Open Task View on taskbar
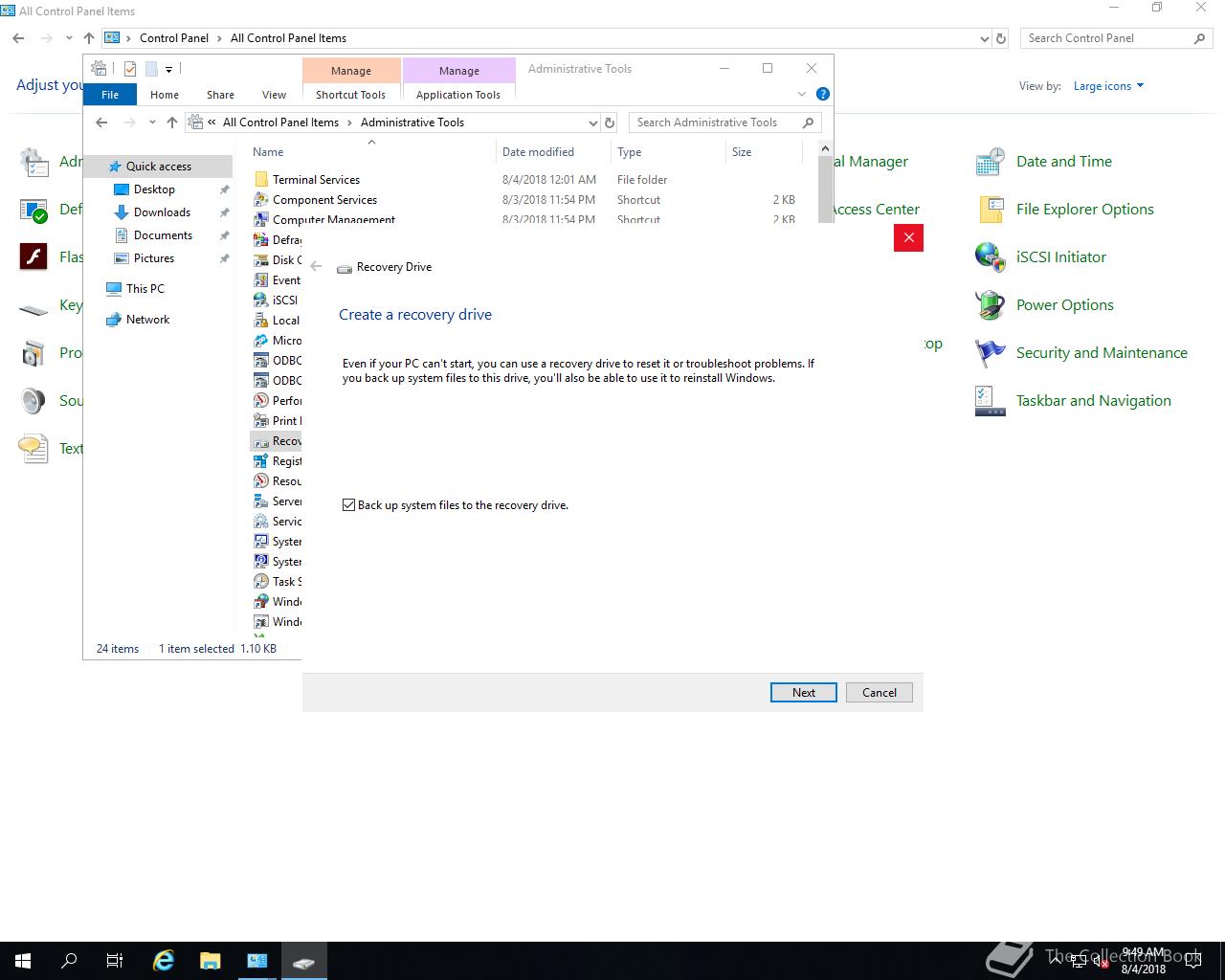1225x980 pixels. (115, 961)
